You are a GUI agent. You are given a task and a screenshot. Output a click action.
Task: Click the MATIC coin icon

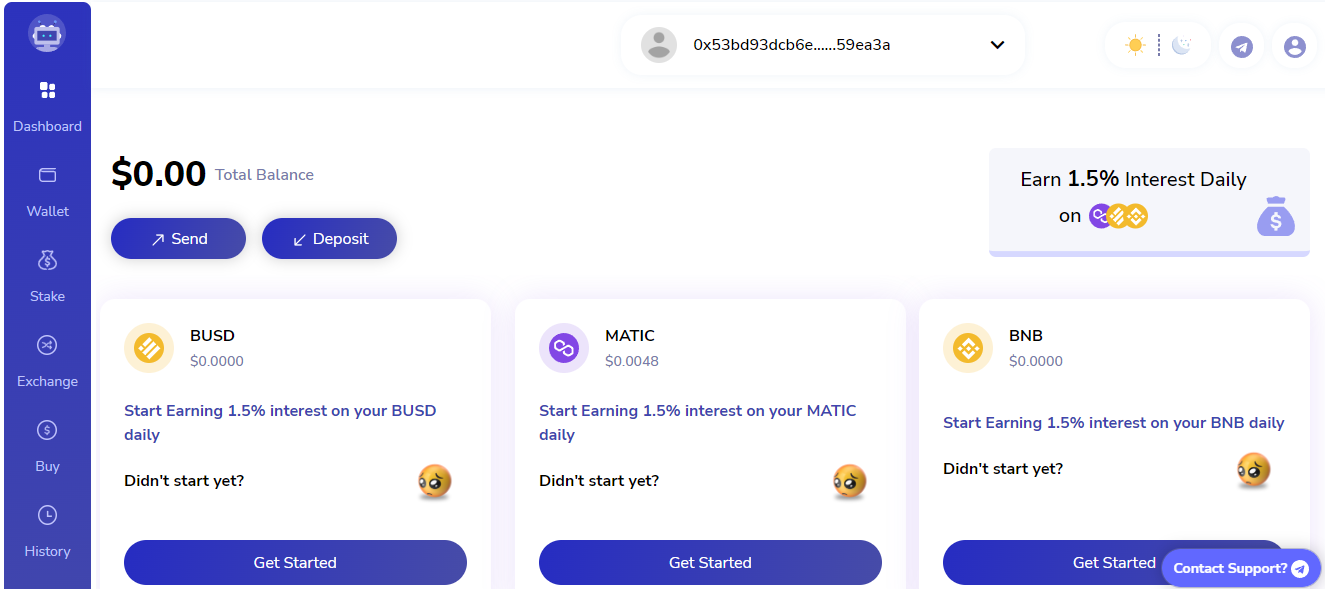564,348
